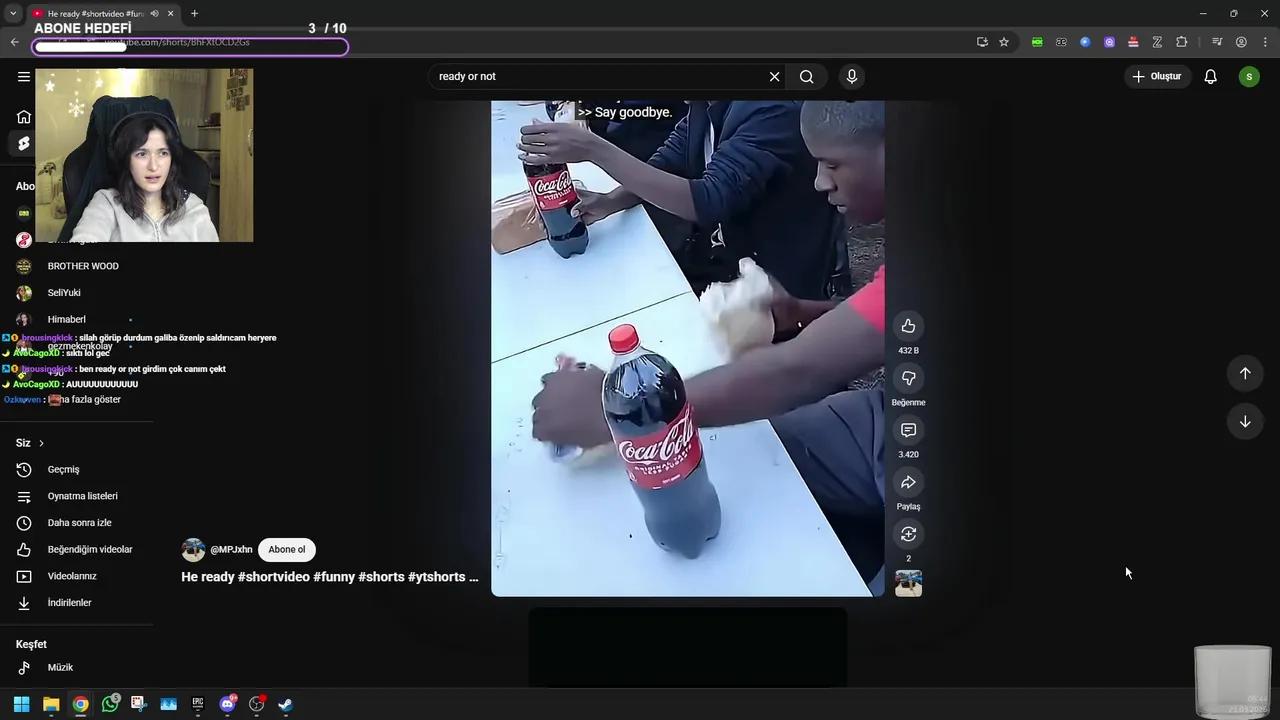Open İndirilenler in the sidebar
Image resolution: width=1280 pixels, height=720 pixels.
76,603
